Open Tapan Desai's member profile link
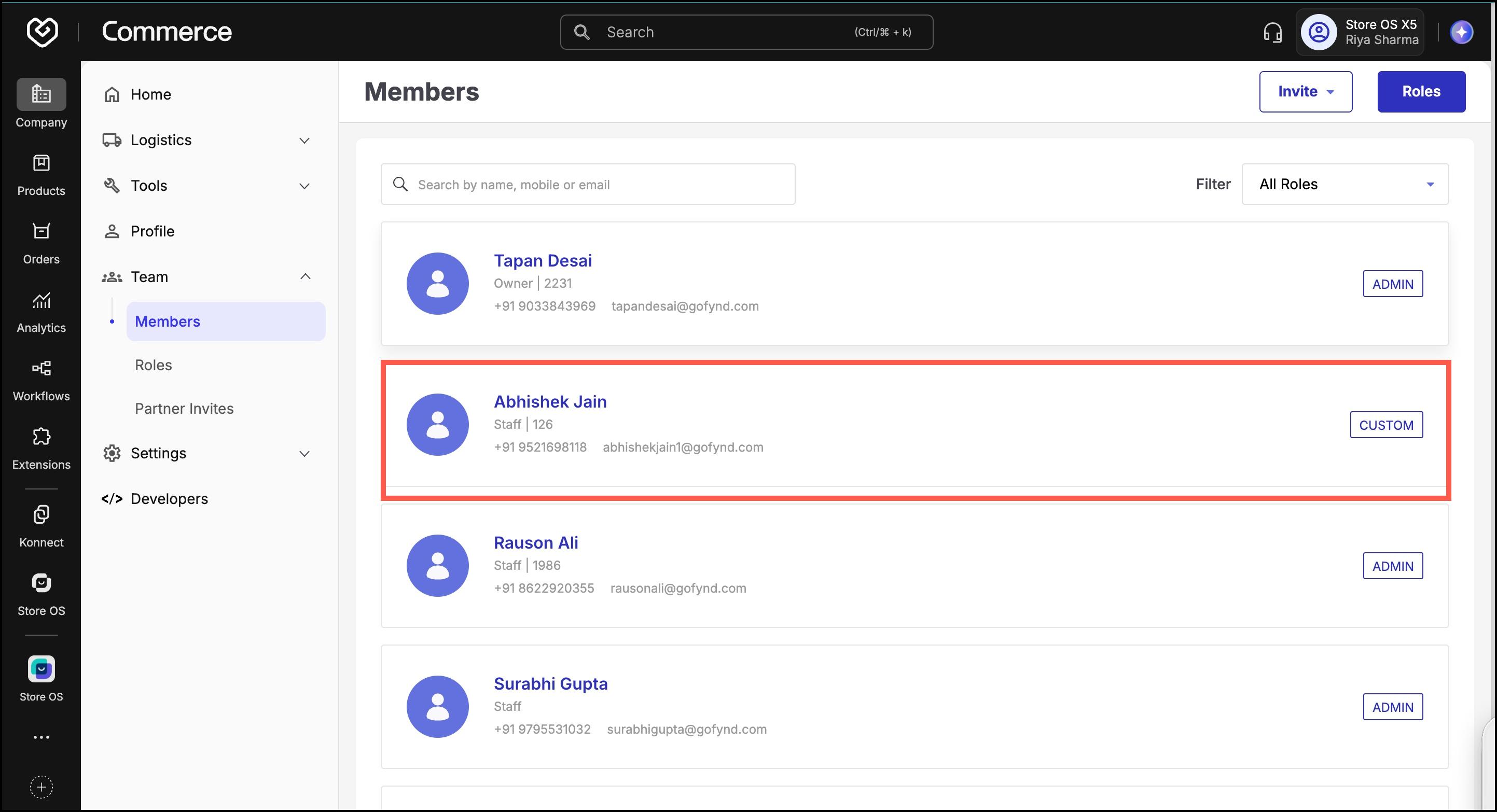The width and height of the screenshot is (1497, 812). [x=543, y=261]
